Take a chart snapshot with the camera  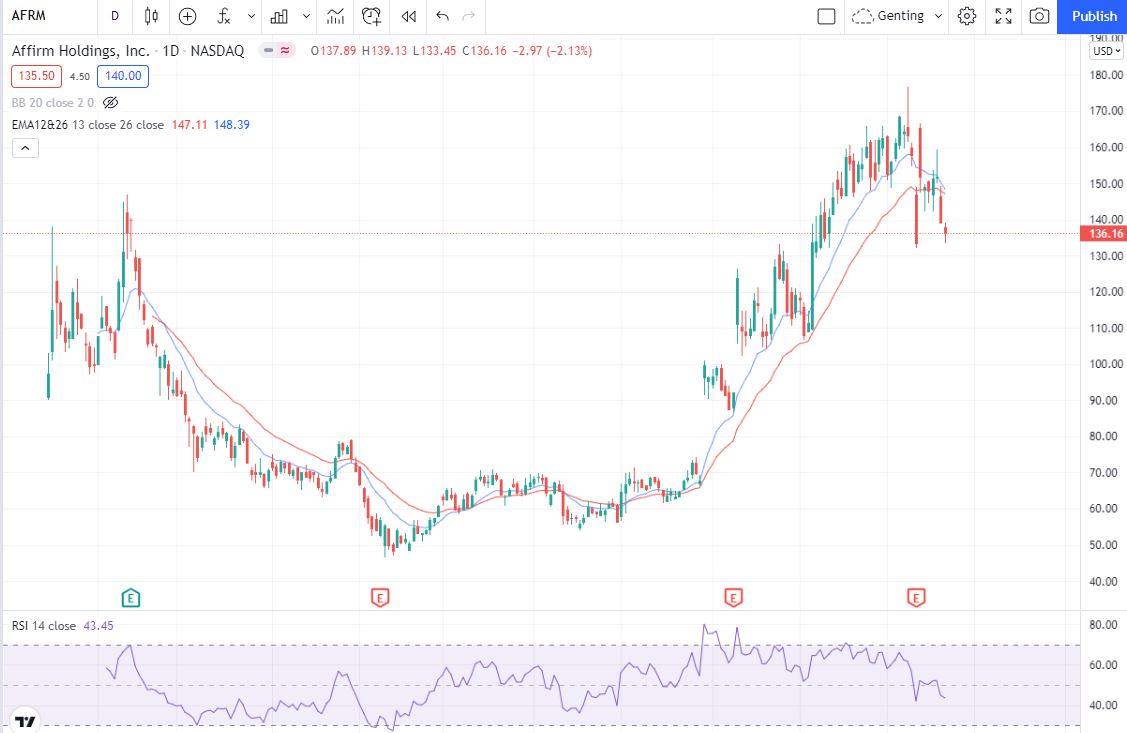pos(1039,16)
